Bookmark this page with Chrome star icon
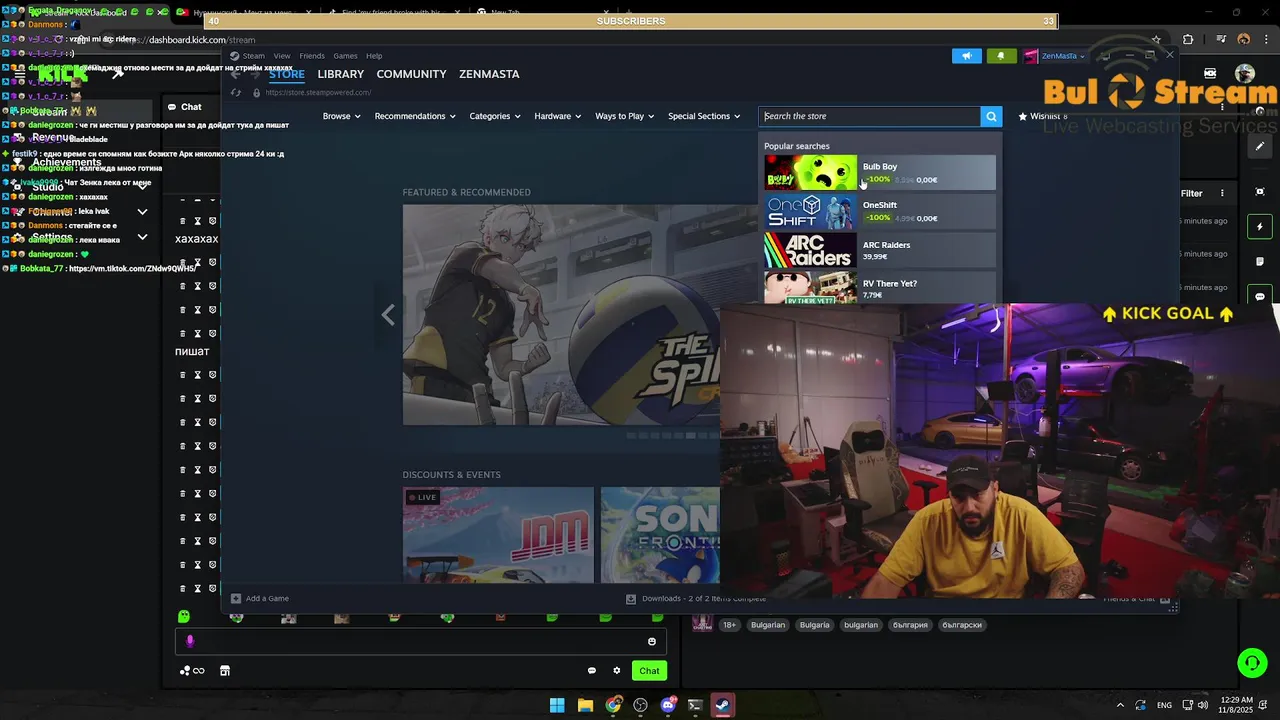This screenshot has width=1280, height=720. 1156,40
